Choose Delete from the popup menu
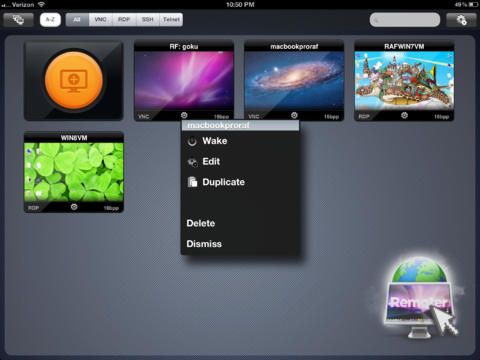480x360 pixels. click(x=240, y=223)
